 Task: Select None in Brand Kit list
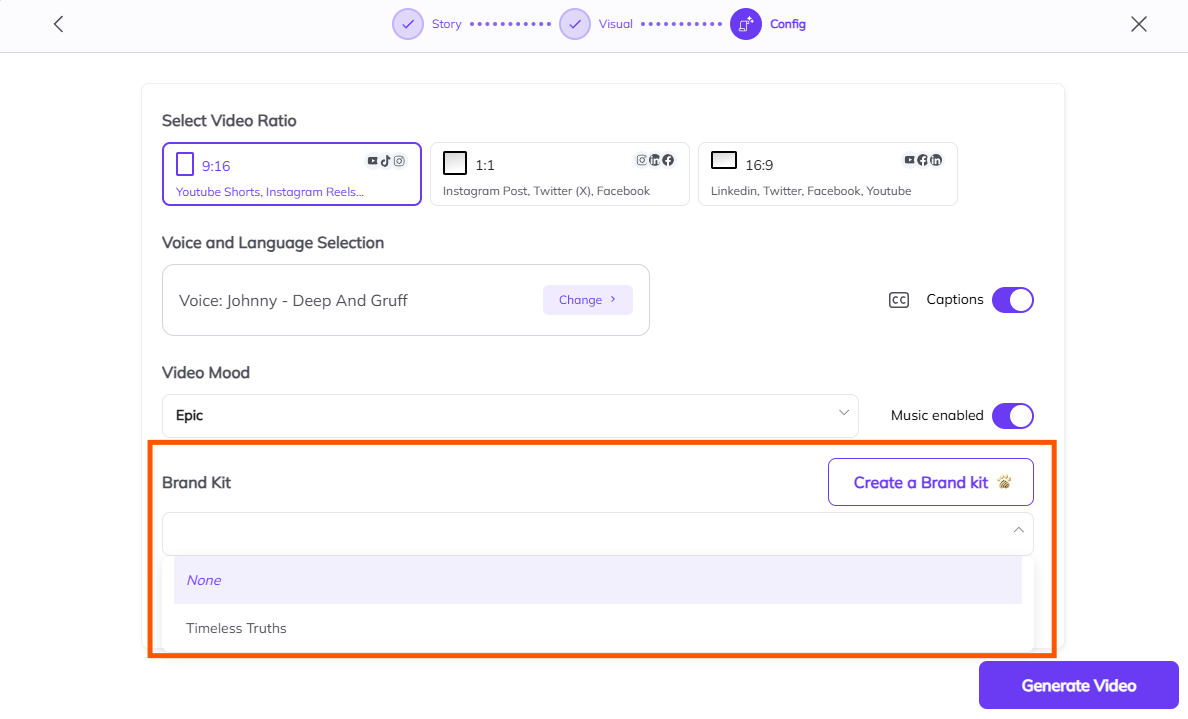pos(598,580)
